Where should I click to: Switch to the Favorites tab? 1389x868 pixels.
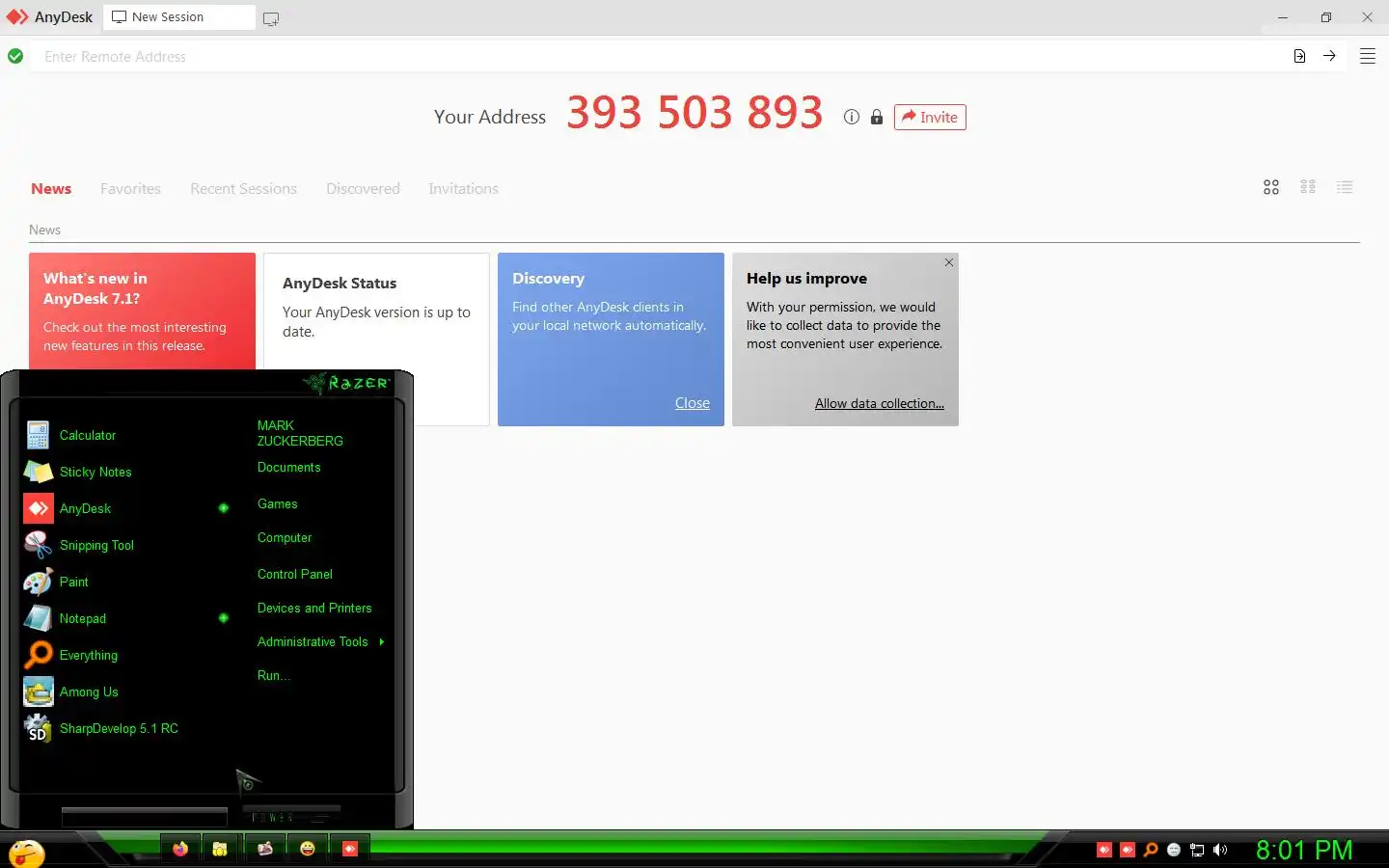tap(130, 188)
